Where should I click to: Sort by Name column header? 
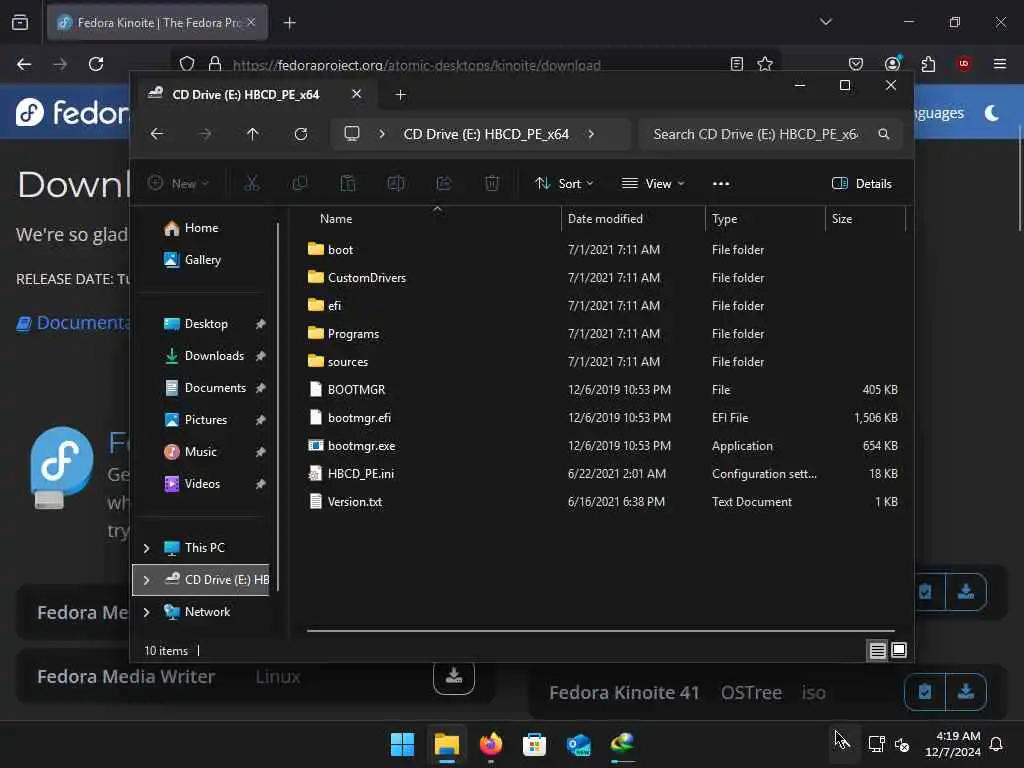click(x=434, y=219)
